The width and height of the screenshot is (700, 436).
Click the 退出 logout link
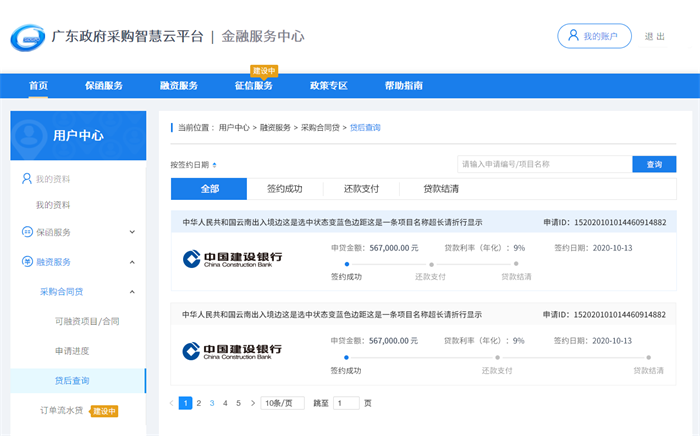tap(654, 36)
